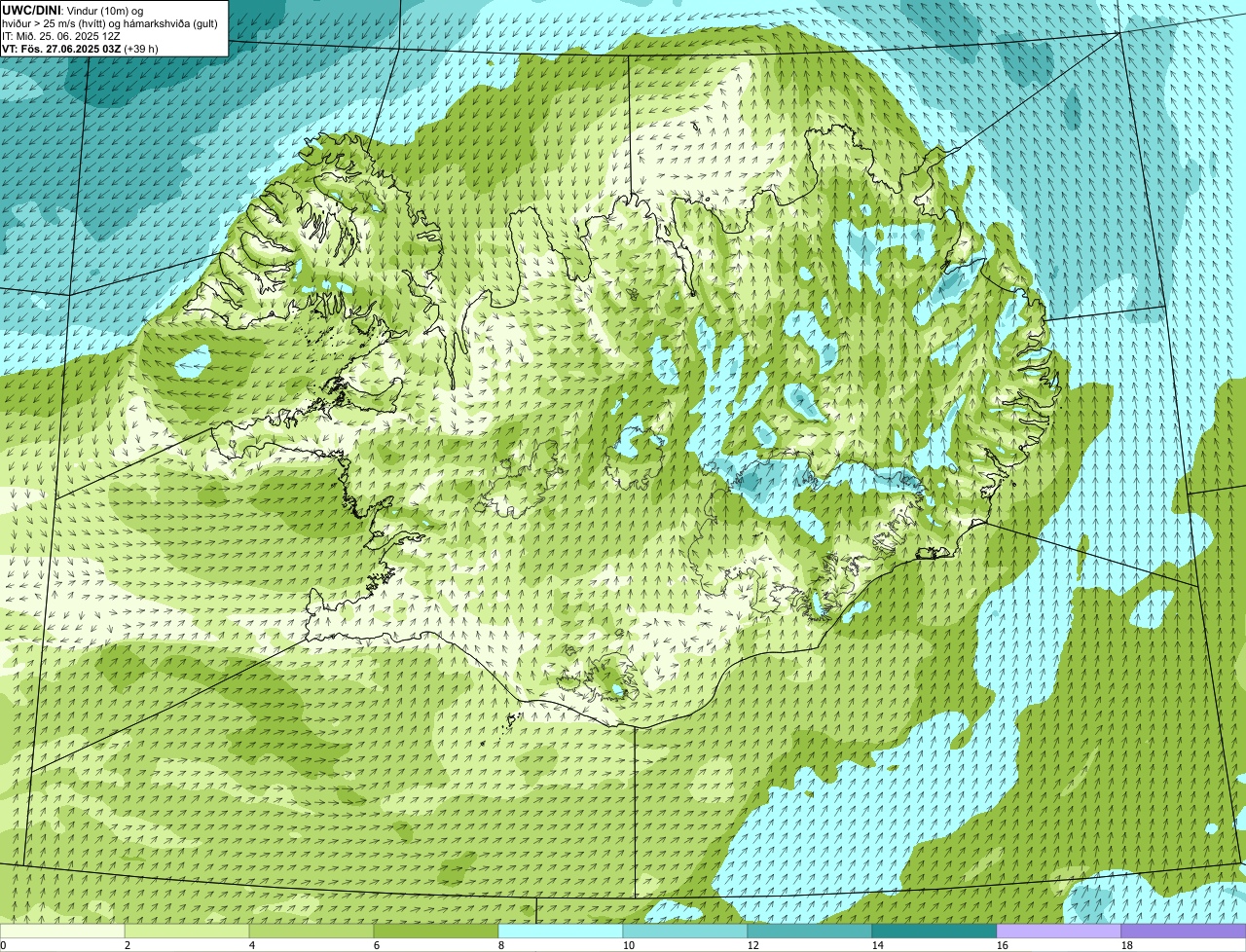Click the 'hviður > 25 m/s (hvítt)' description line

pos(110,23)
